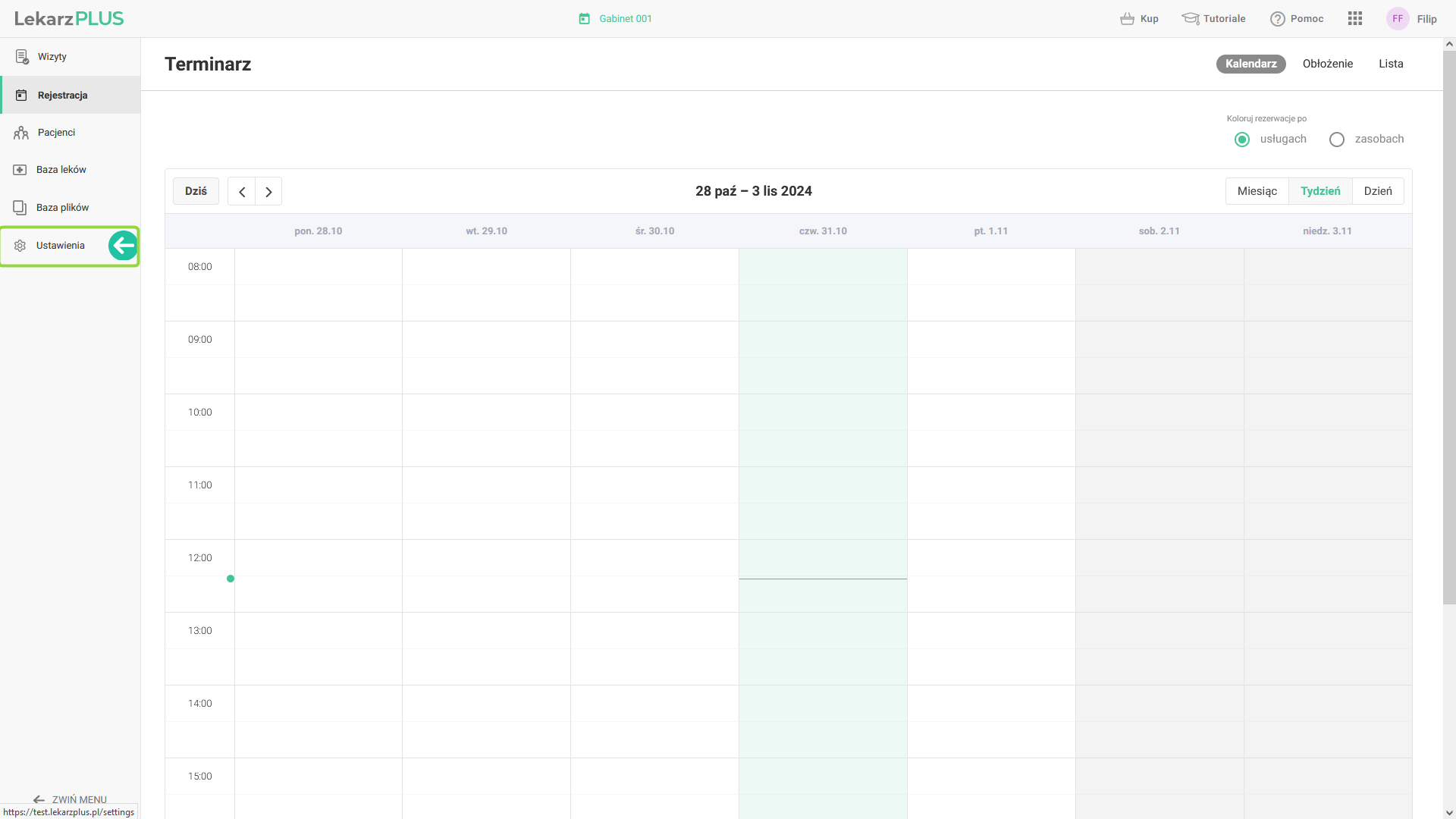
Task: Select the usługach radio button
Action: pyautogui.click(x=1242, y=140)
